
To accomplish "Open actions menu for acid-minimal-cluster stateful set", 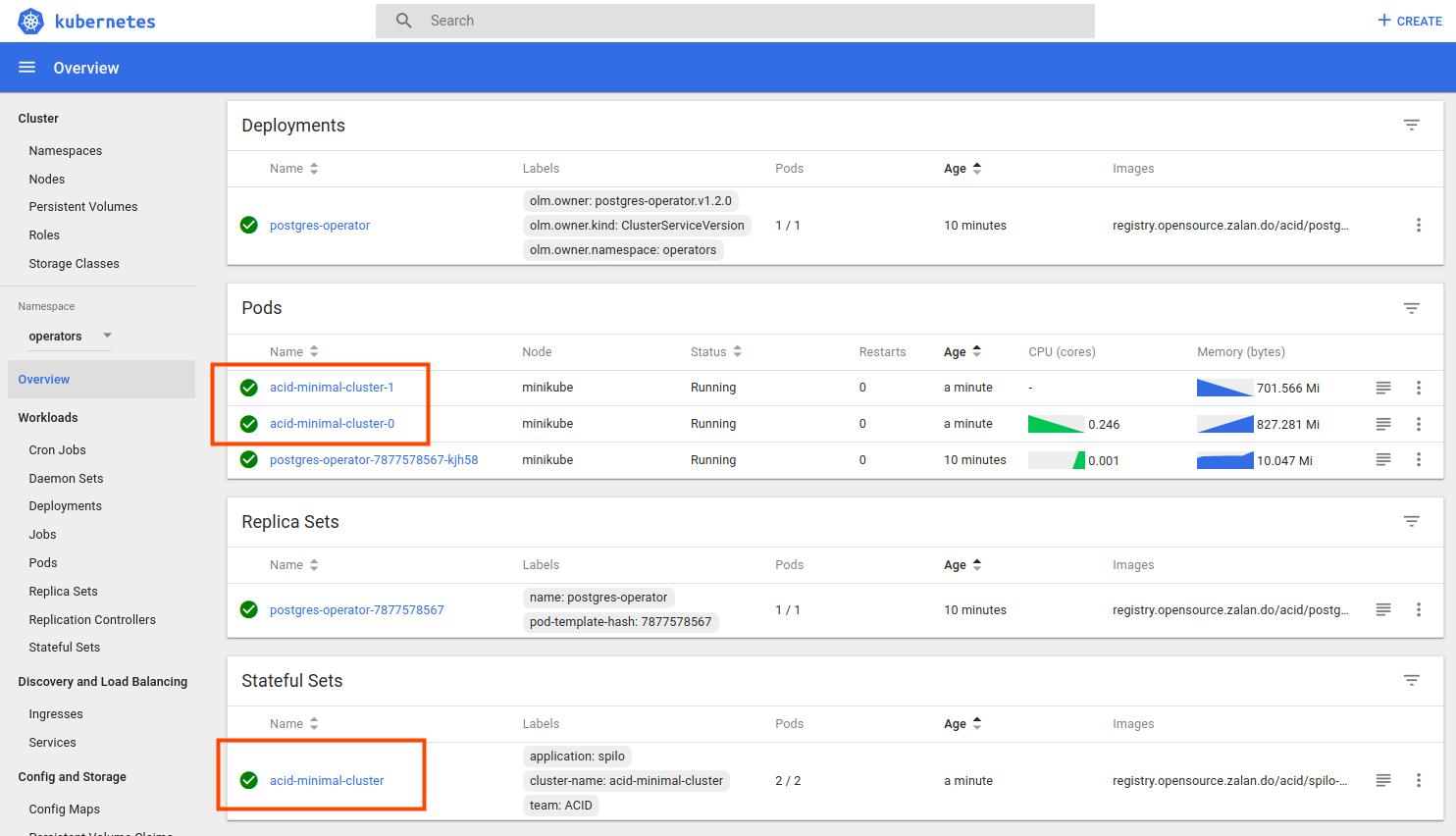I will pos(1419,780).
